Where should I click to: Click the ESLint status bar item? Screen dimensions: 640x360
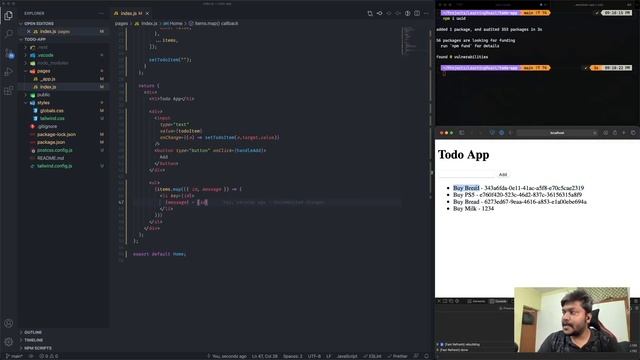(x=372, y=356)
